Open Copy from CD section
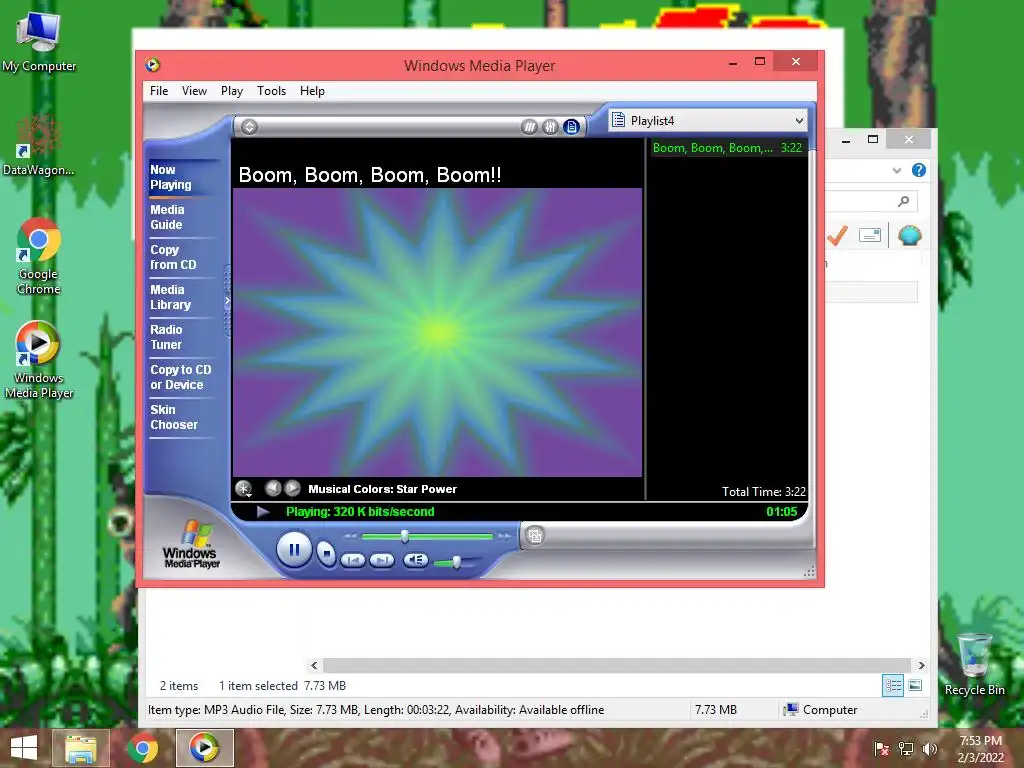This screenshot has height=768, width=1024. click(173, 257)
